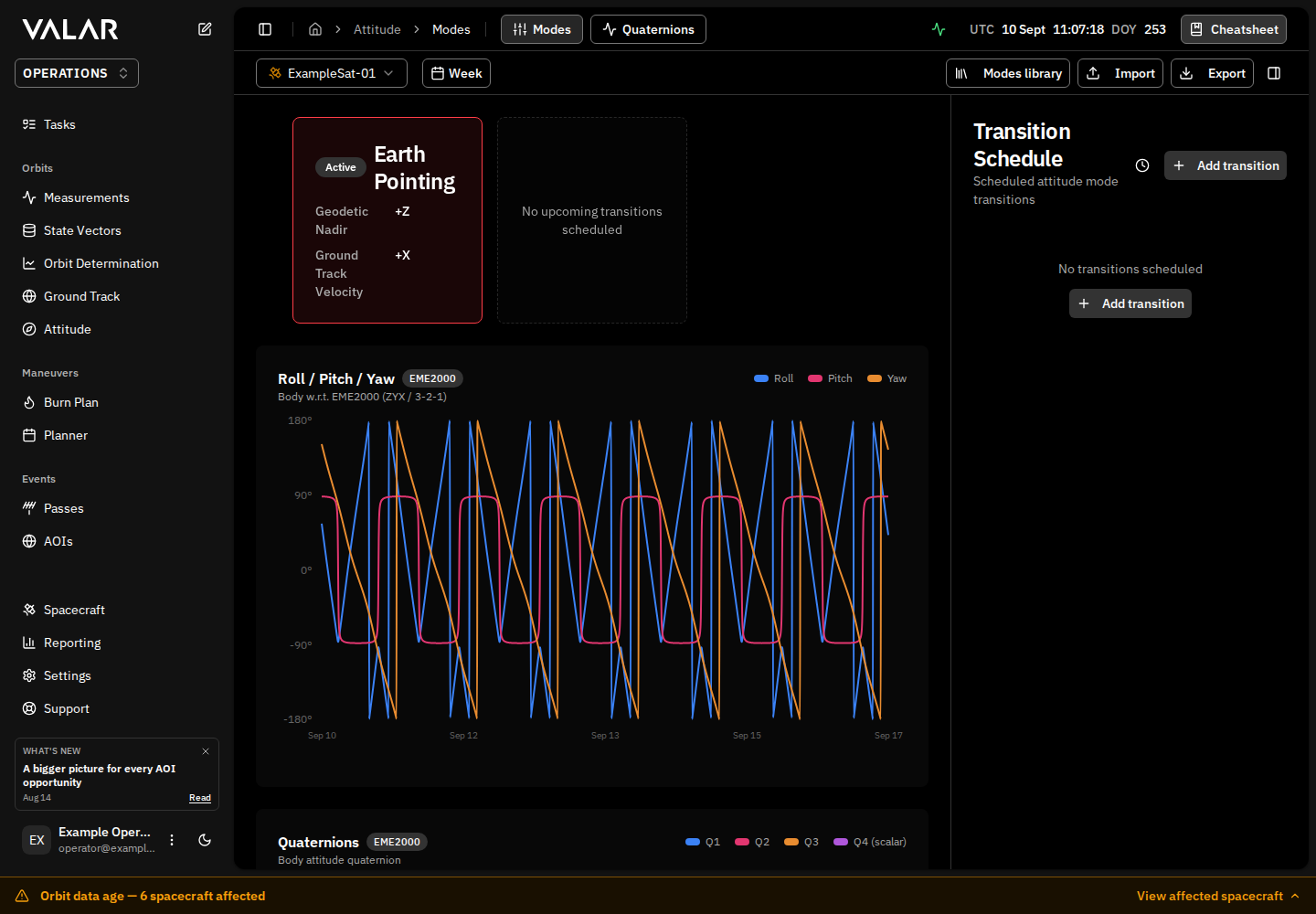The width and height of the screenshot is (1316, 914).
Task: Toggle Pitch series in chart legend
Action: click(830, 378)
